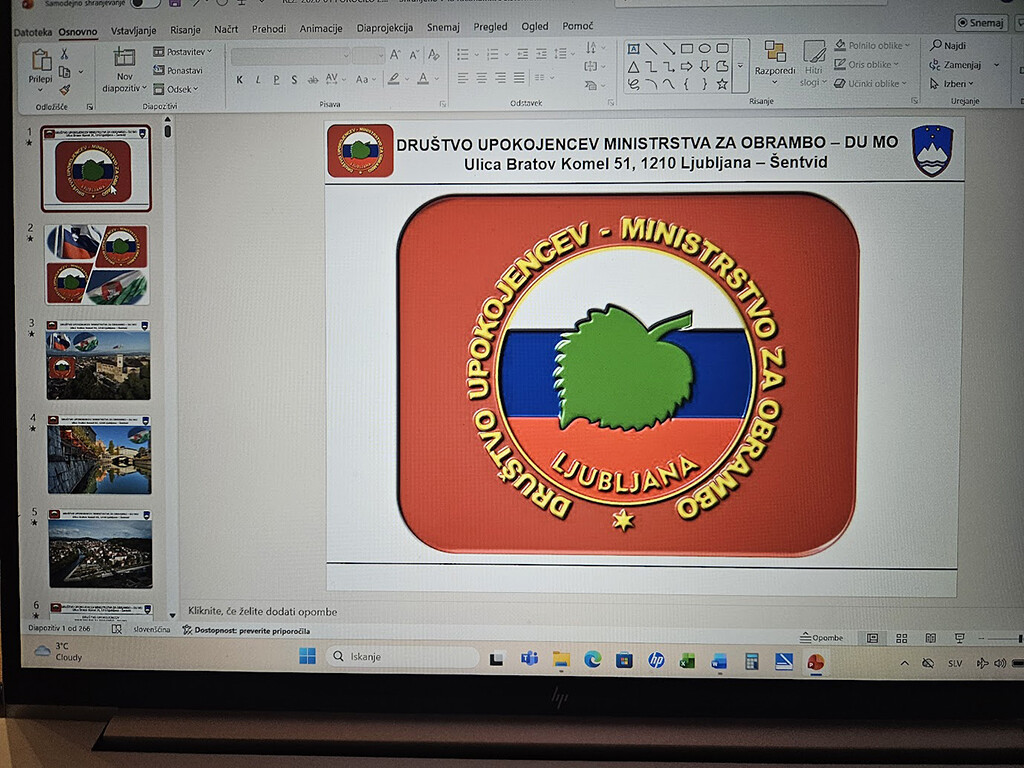Toggle Opombe notes pane in status bar

pyautogui.click(x=821, y=638)
